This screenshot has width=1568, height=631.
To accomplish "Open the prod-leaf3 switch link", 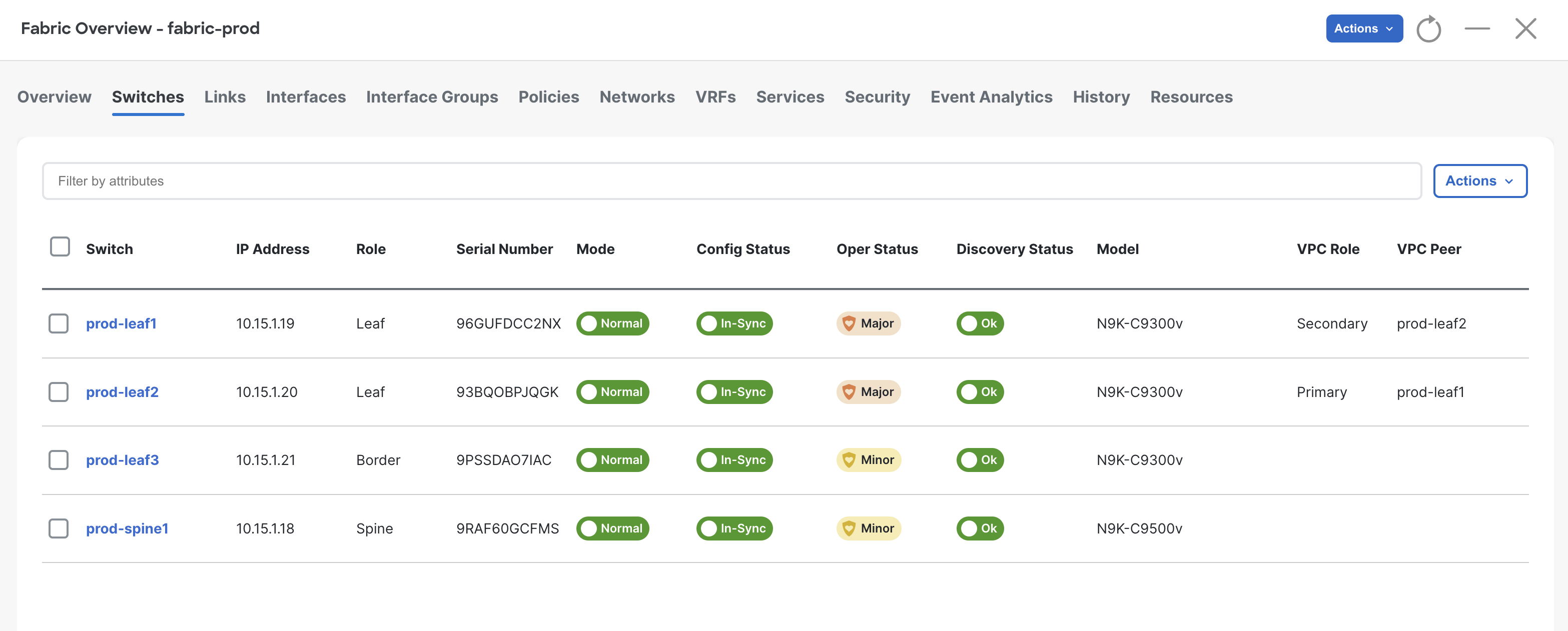I will pos(123,460).
